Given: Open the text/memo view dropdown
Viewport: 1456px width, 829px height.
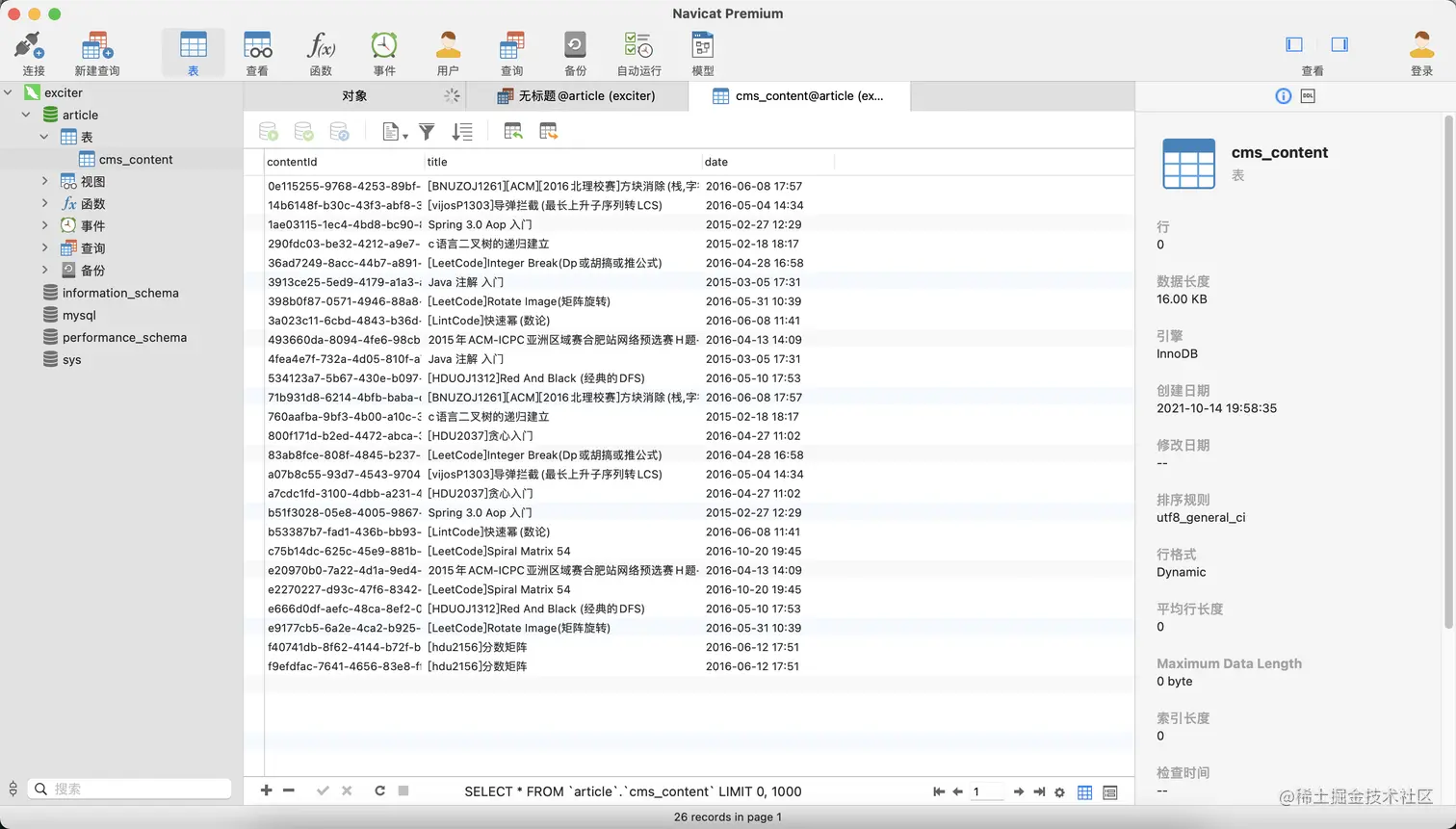Looking at the screenshot, I should [395, 132].
